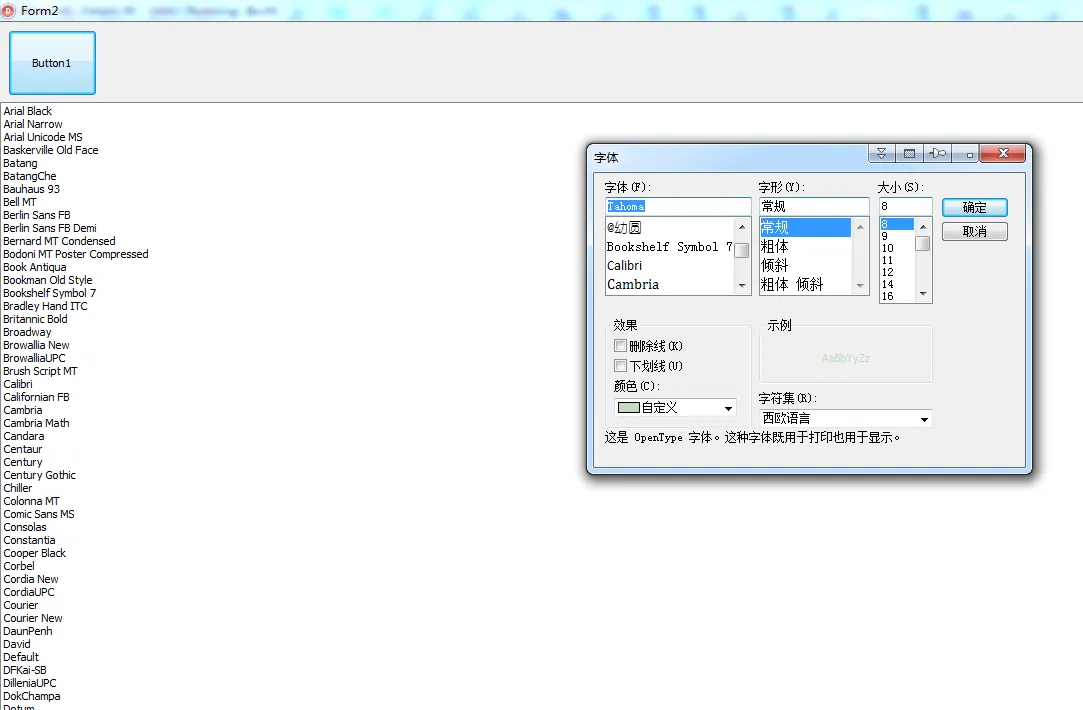Image resolution: width=1083 pixels, height=710 pixels.
Task: Click the size list scrollbar thumb
Action: point(923,244)
